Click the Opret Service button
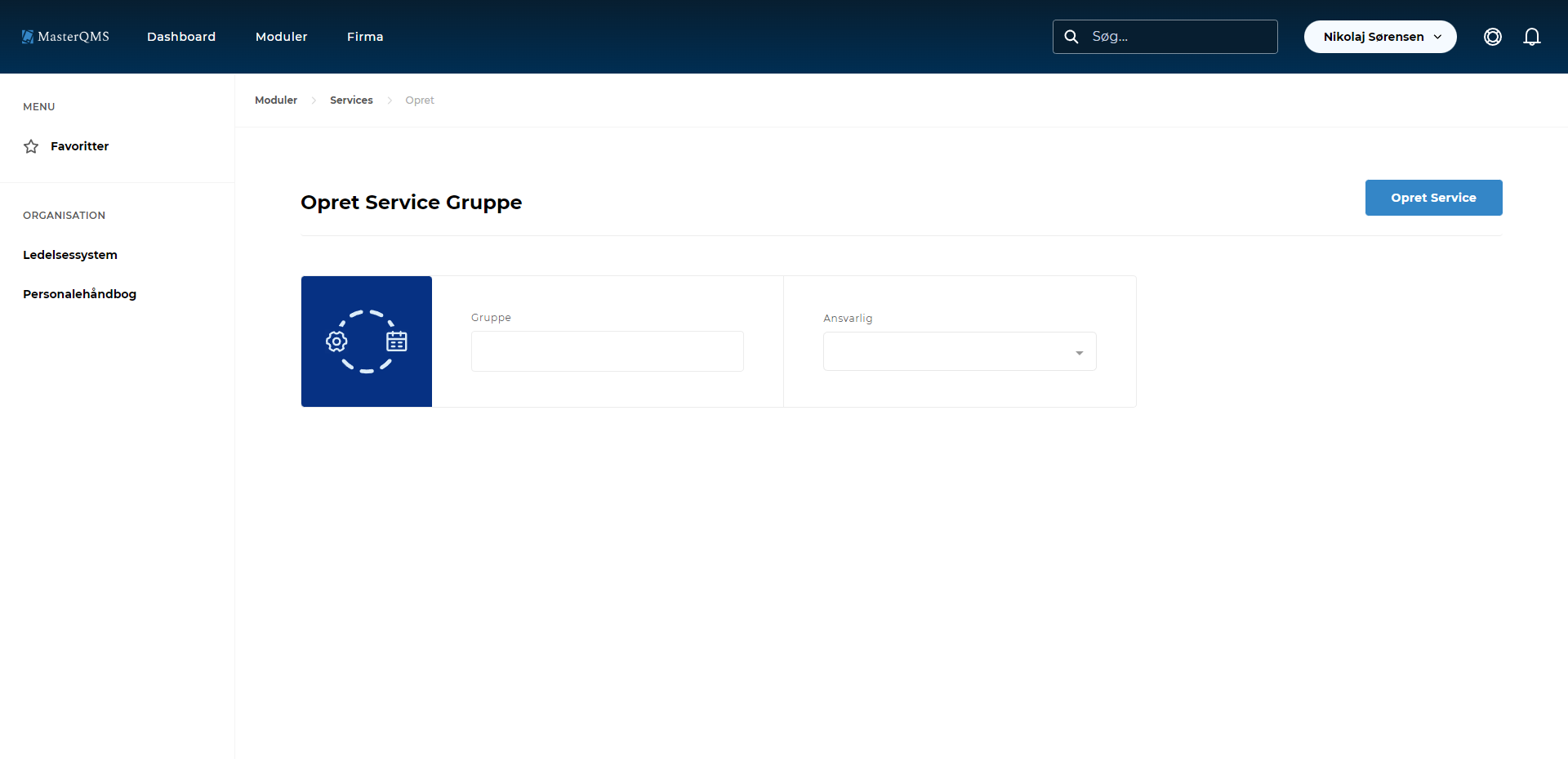 1433,197
